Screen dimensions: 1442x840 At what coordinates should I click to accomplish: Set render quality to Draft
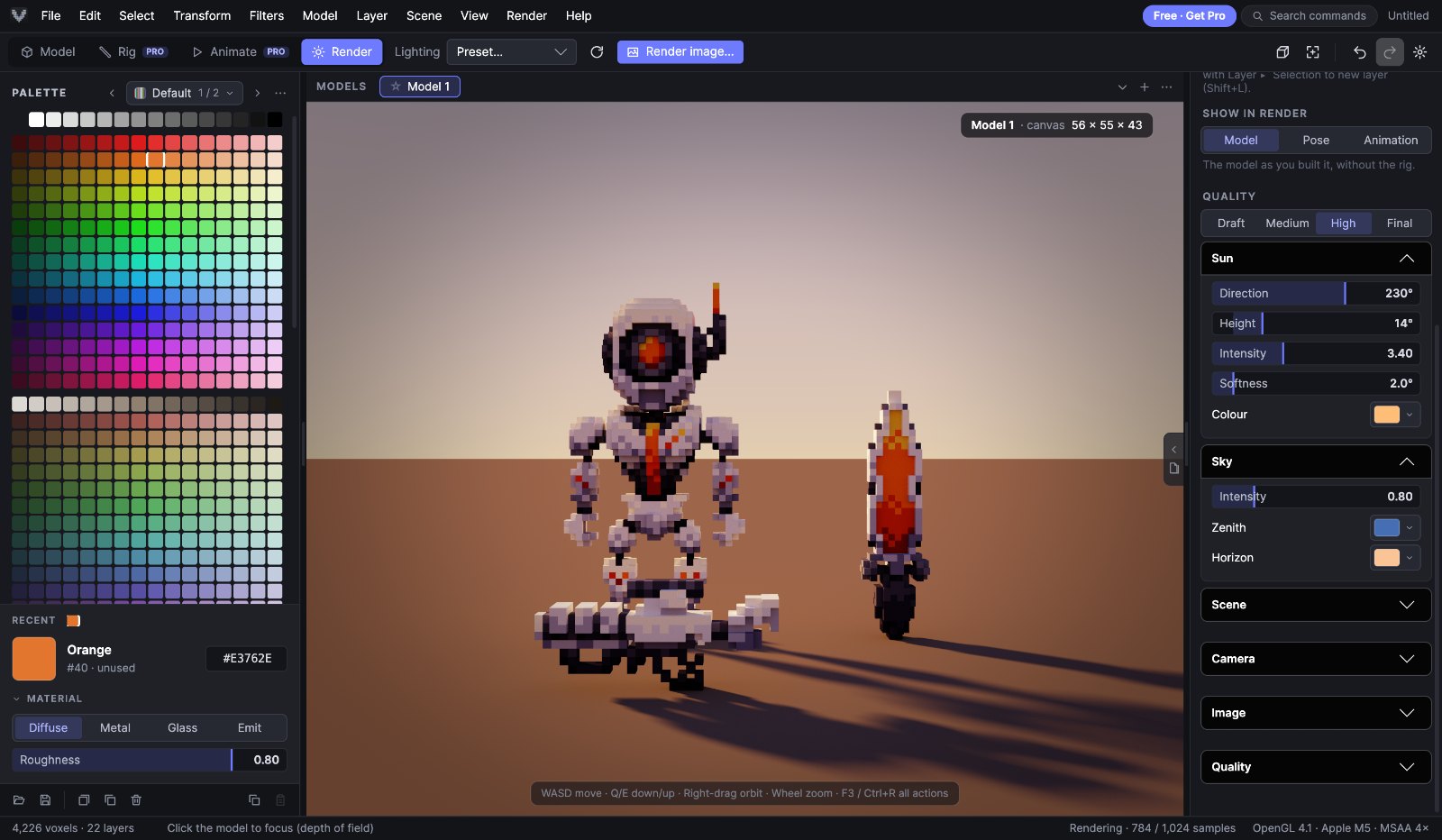coord(1231,223)
